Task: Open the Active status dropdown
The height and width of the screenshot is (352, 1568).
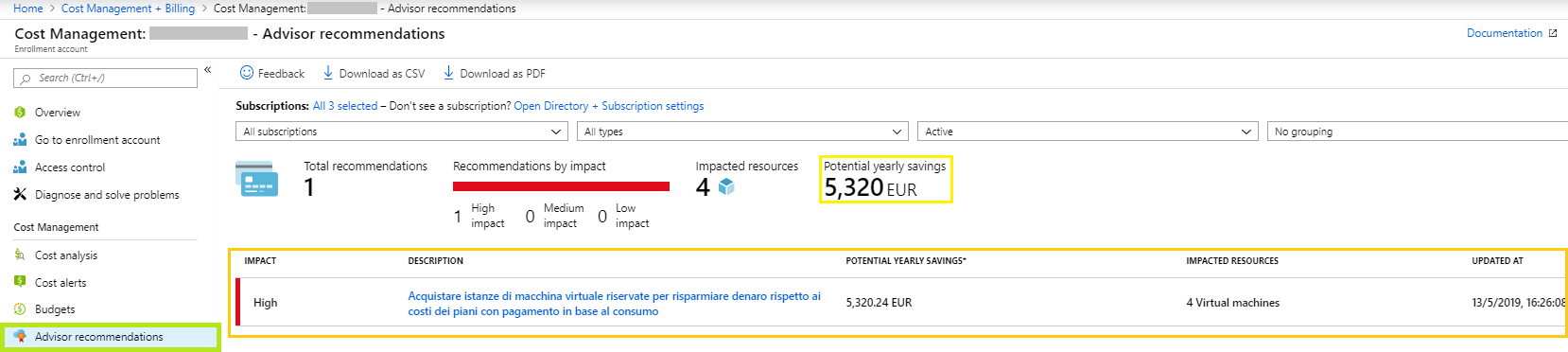Action: pos(1088,132)
